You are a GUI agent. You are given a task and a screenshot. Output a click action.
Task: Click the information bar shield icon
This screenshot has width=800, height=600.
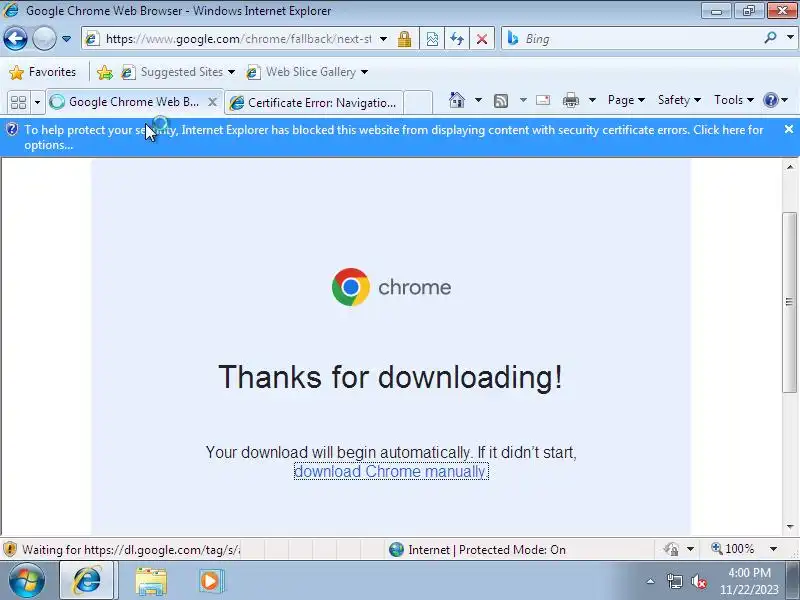coord(12,130)
